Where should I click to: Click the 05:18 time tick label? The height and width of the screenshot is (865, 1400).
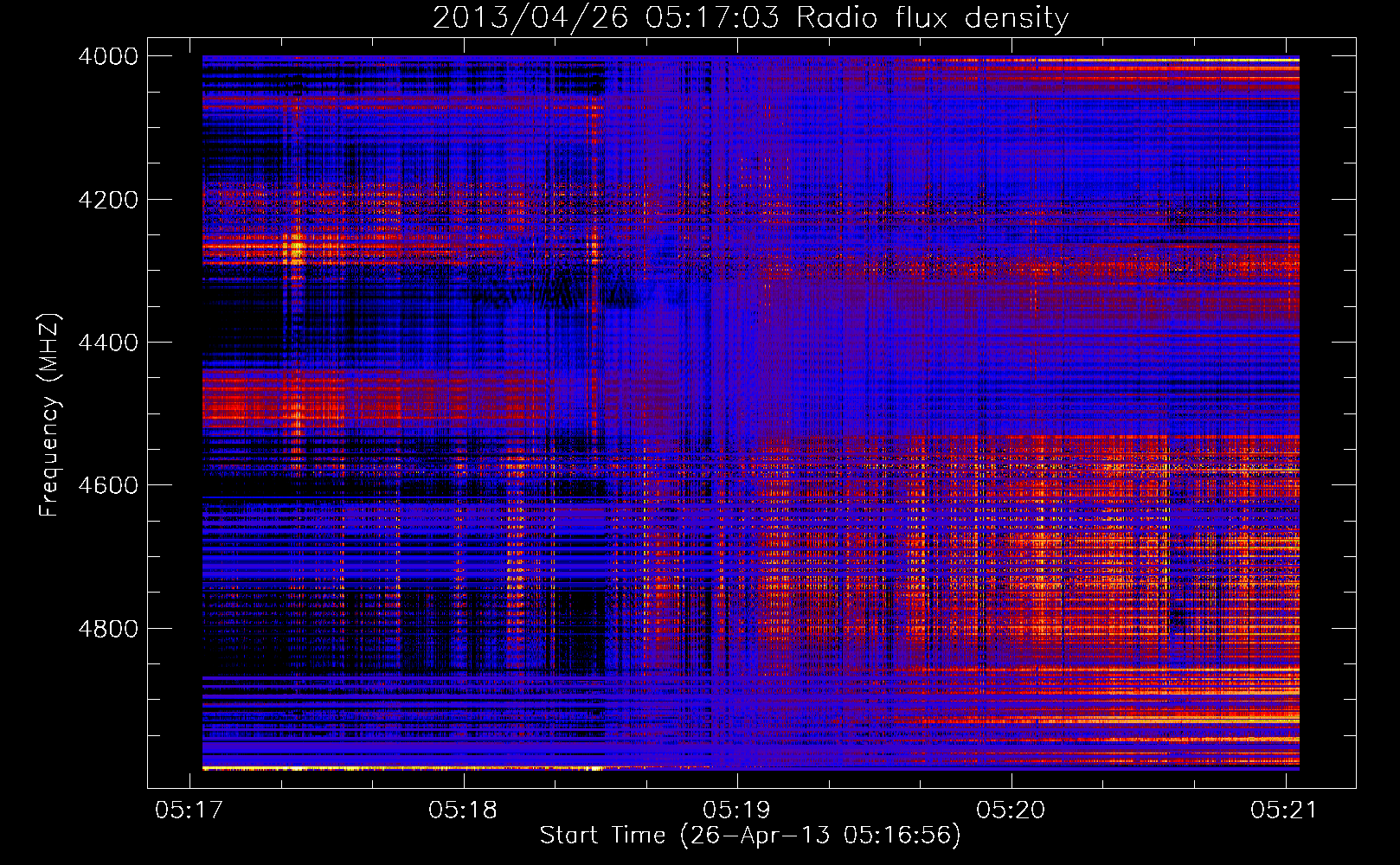(x=463, y=810)
